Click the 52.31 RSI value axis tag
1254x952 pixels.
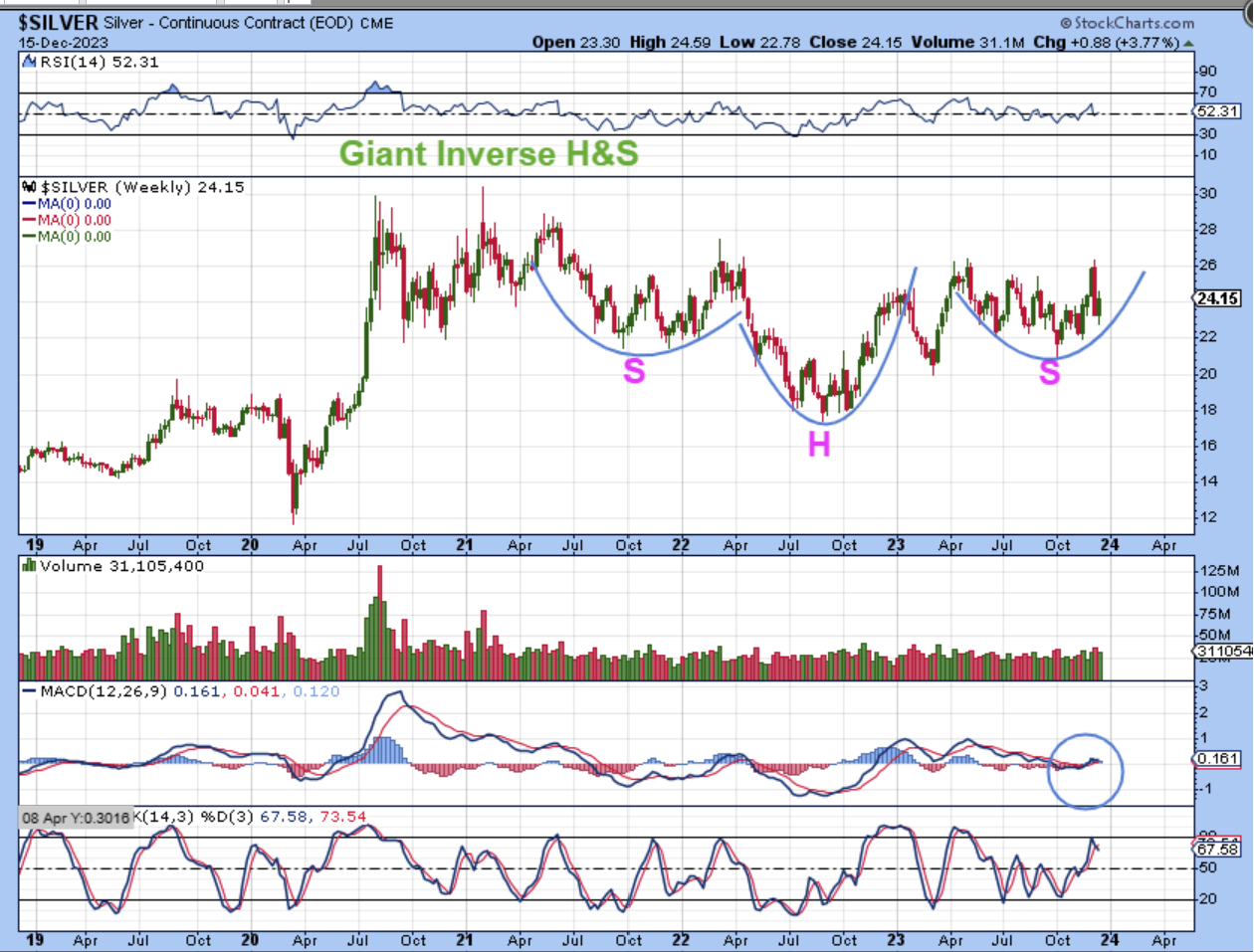(x=1217, y=111)
